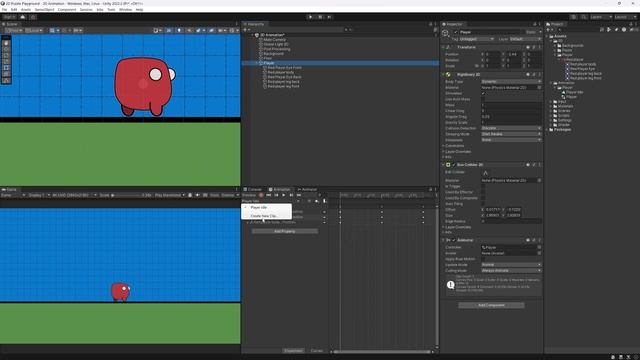Lock the Inspector panel
The height and width of the screenshot is (360, 640).
[x=534, y=24]
